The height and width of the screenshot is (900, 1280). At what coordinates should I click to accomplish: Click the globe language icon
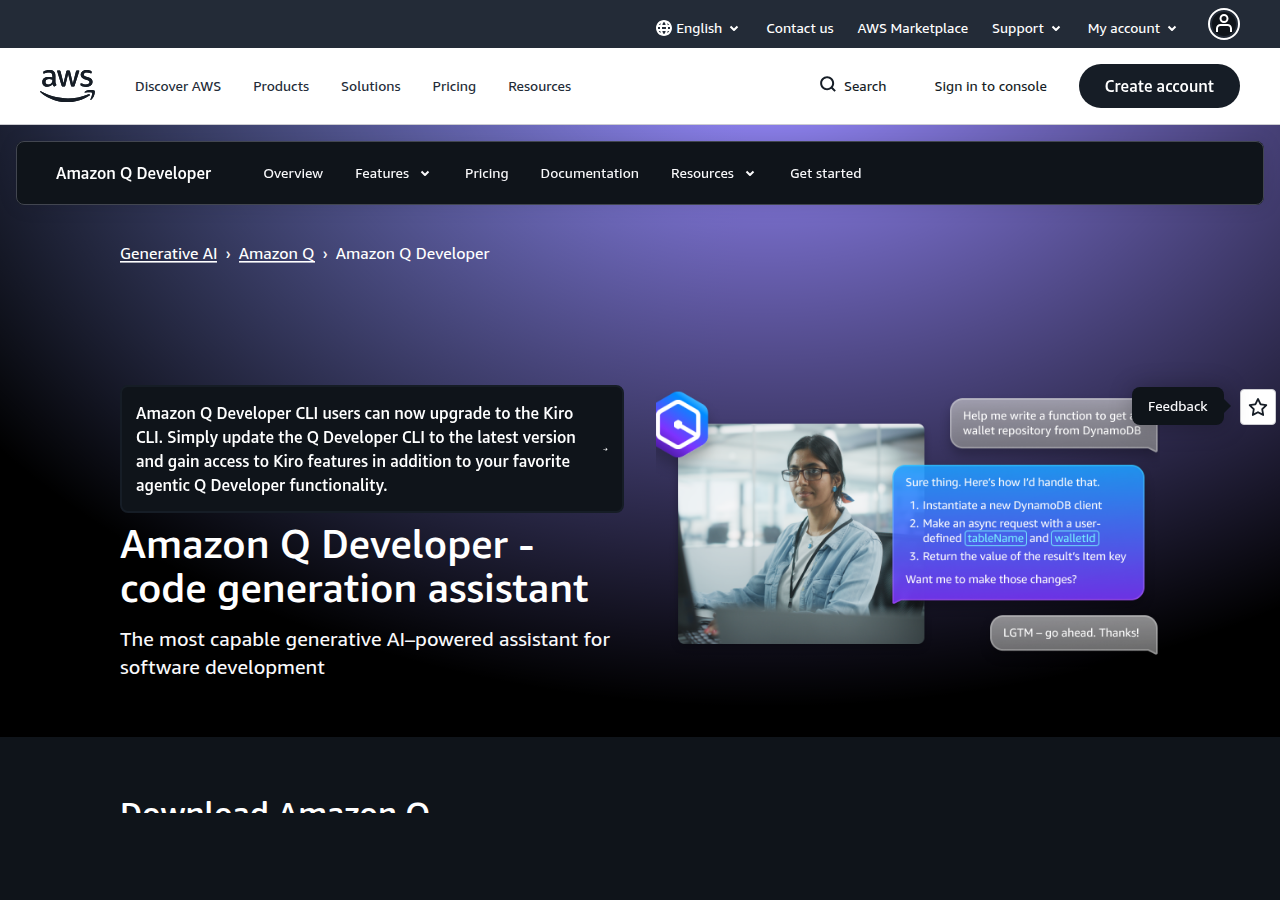coord(662,28)
